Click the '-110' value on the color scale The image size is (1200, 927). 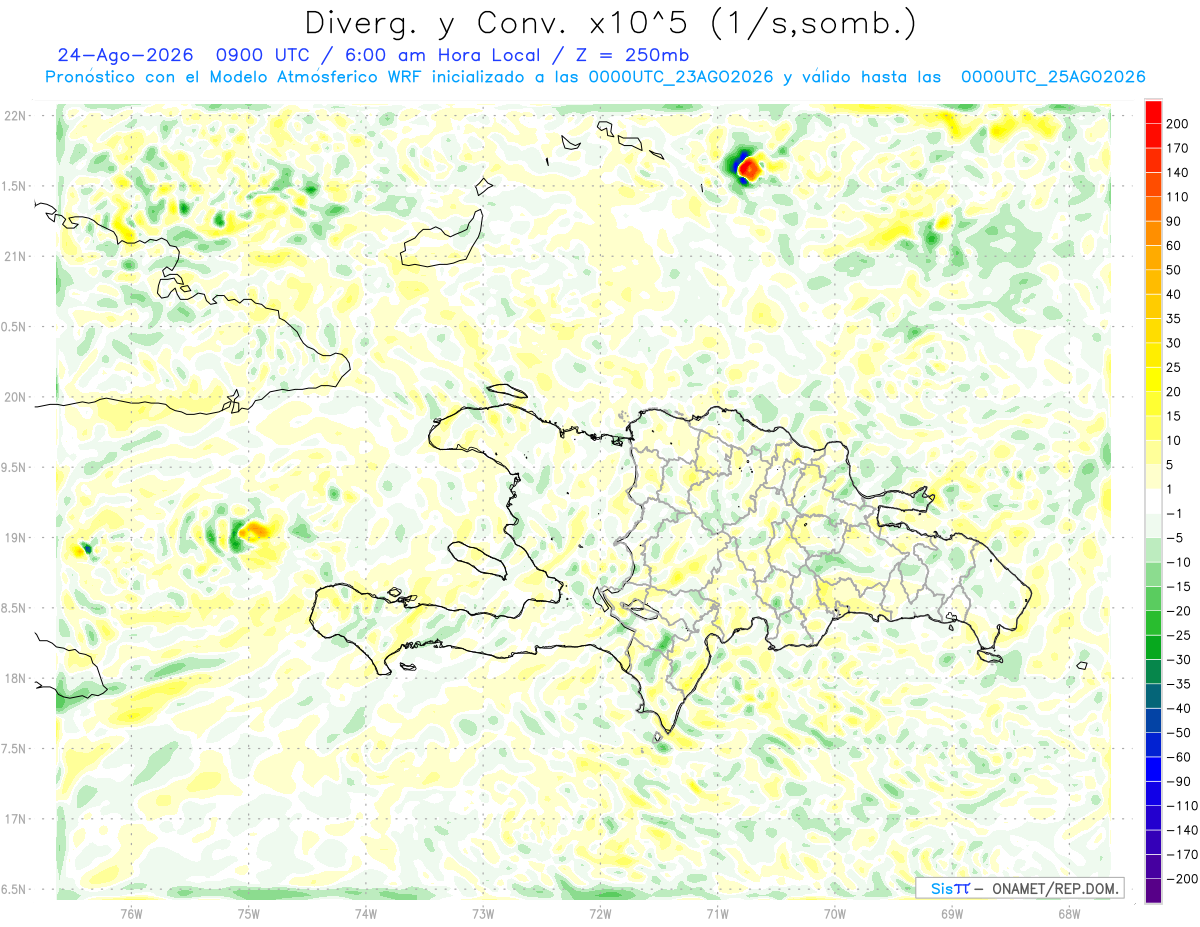[x=1180, y=806]
